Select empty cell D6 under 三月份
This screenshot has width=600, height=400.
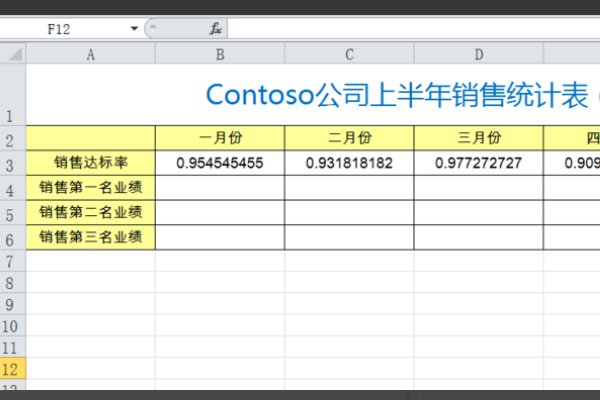(x=479, y=237)
